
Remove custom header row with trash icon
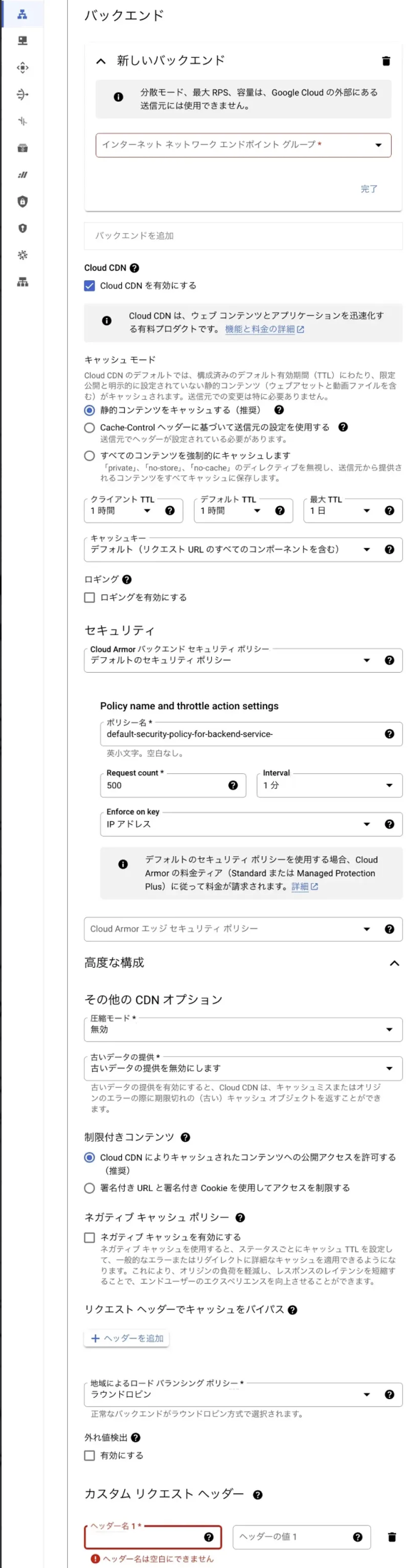391,1537
